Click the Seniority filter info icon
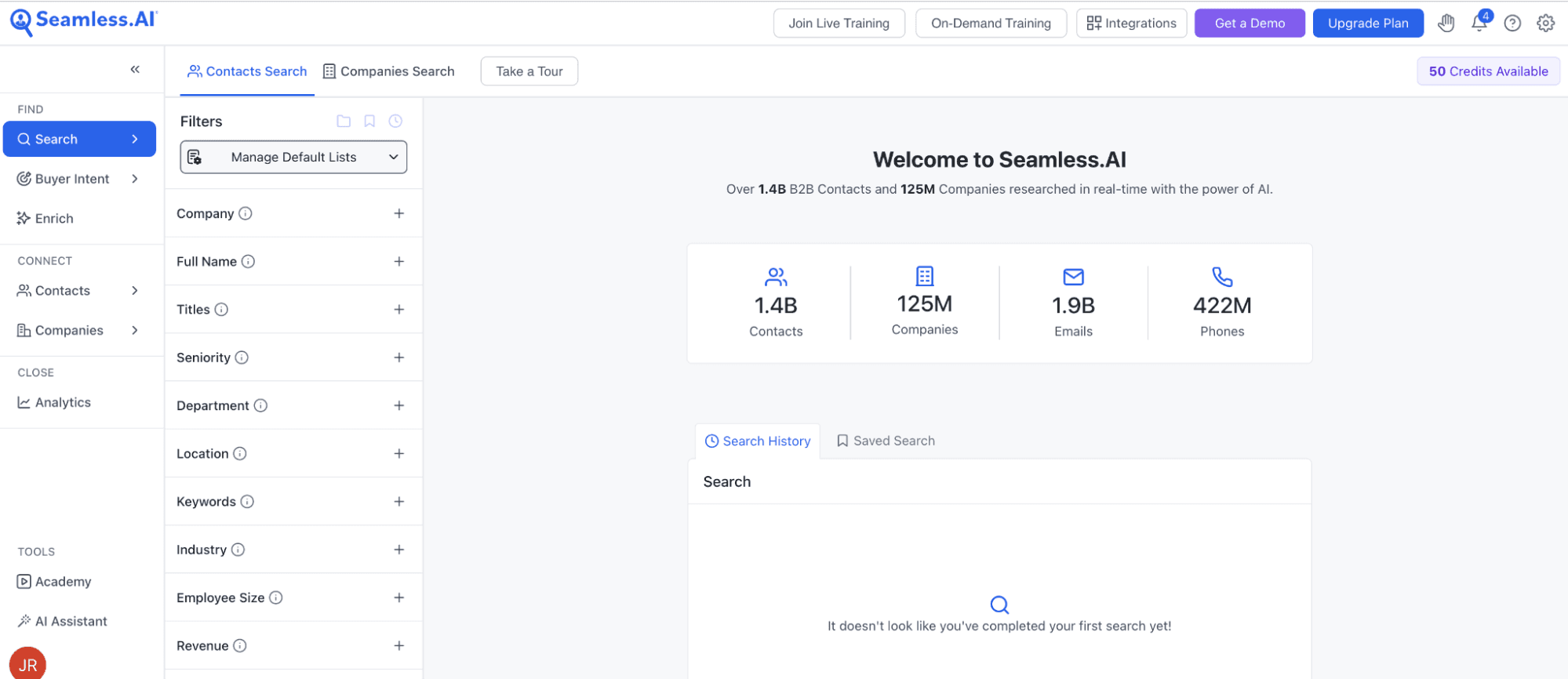 [x=242, y=358]
